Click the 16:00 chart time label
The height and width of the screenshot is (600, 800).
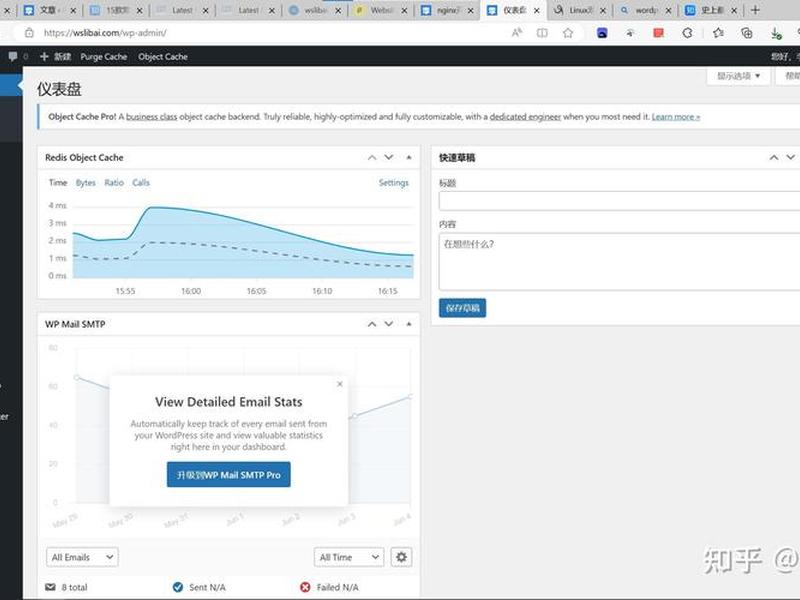[191, 291]
